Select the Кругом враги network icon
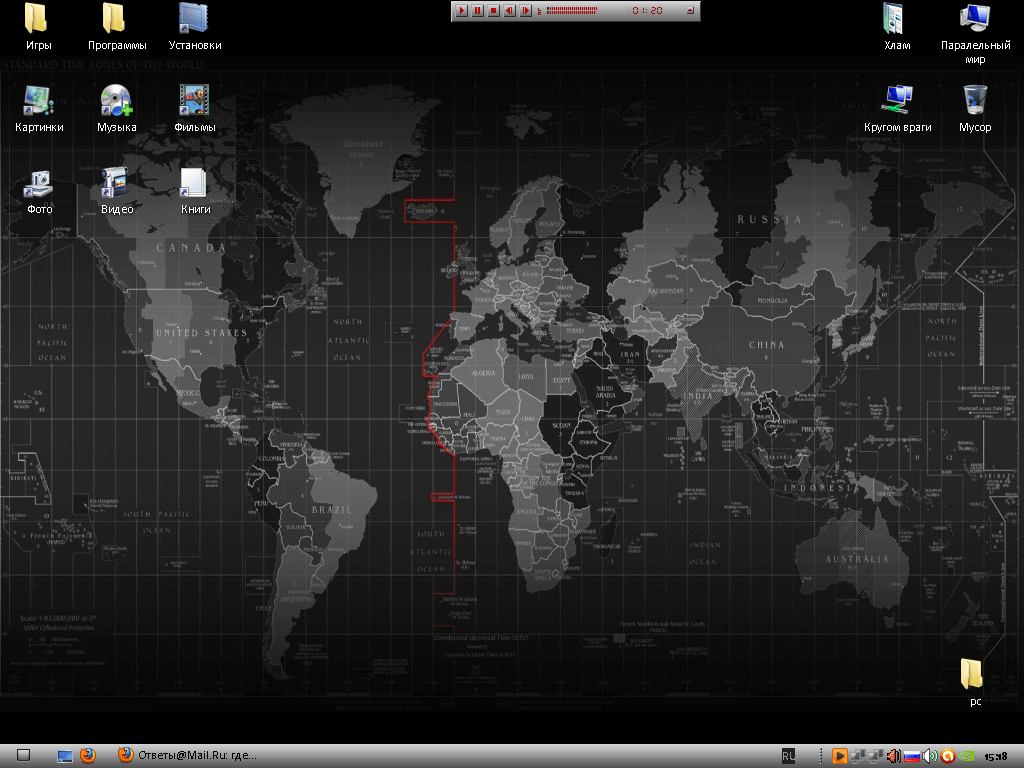 pyautogui.click(x=897, y=100)
